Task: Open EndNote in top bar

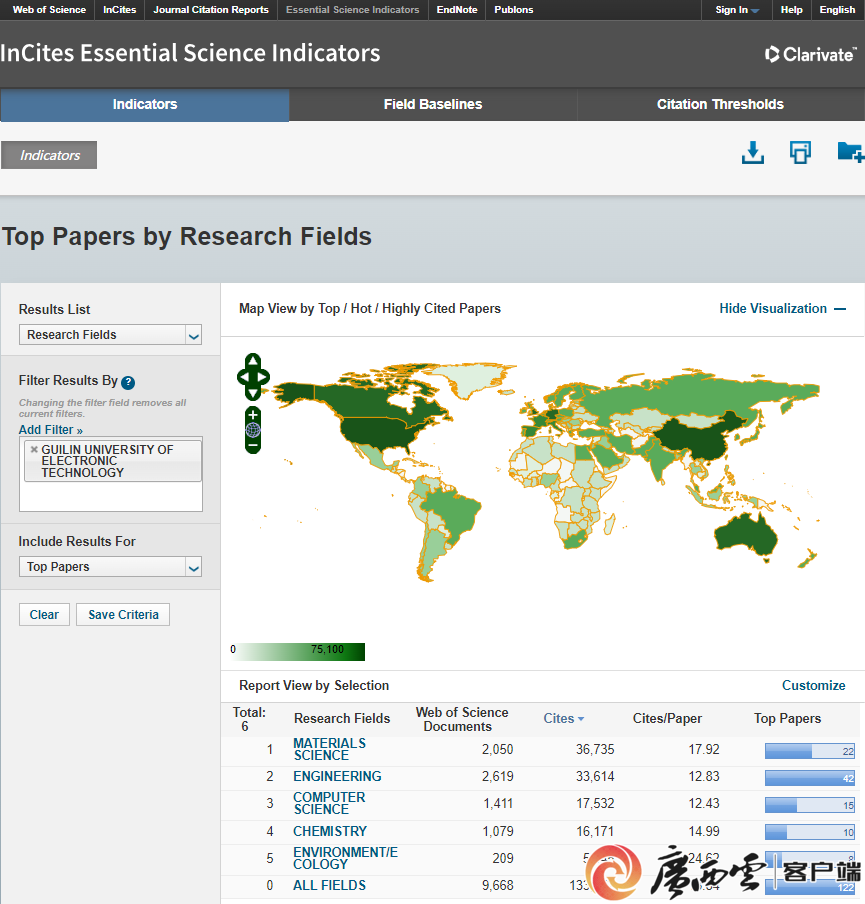Action: (457, 10)
